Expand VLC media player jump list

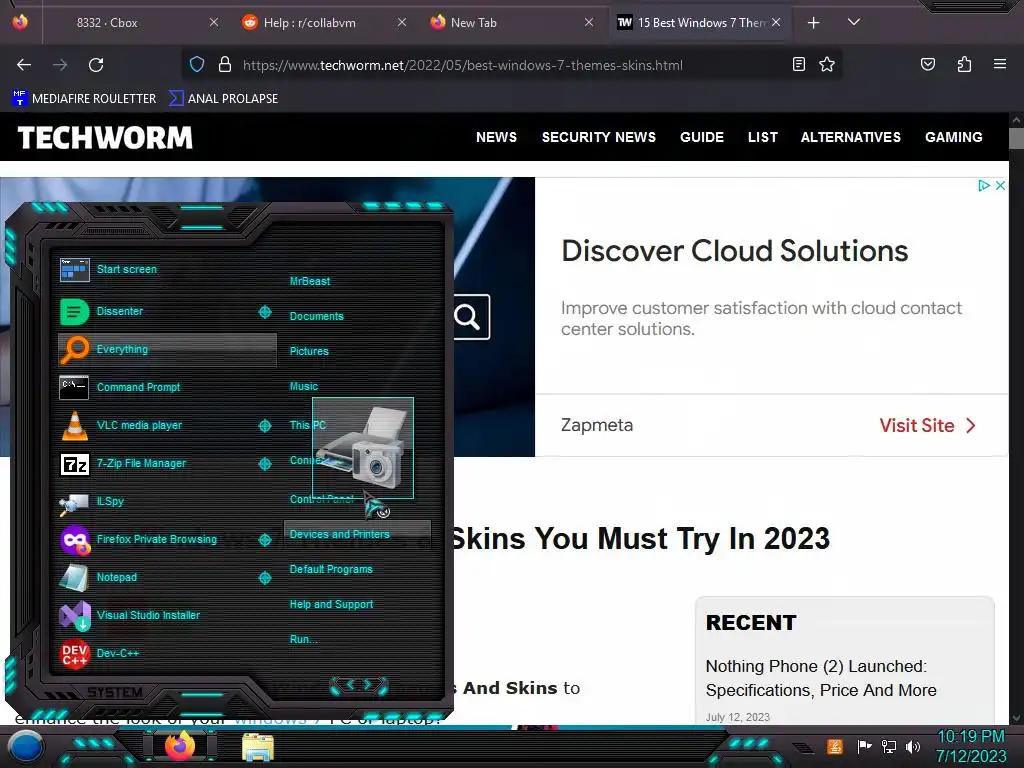(x=265, y=426)
